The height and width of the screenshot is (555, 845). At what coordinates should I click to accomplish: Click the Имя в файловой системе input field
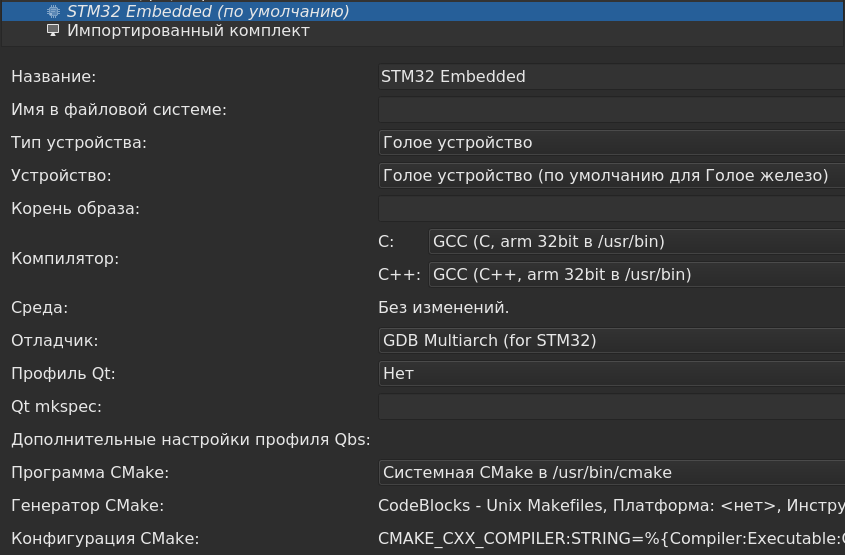612,109
